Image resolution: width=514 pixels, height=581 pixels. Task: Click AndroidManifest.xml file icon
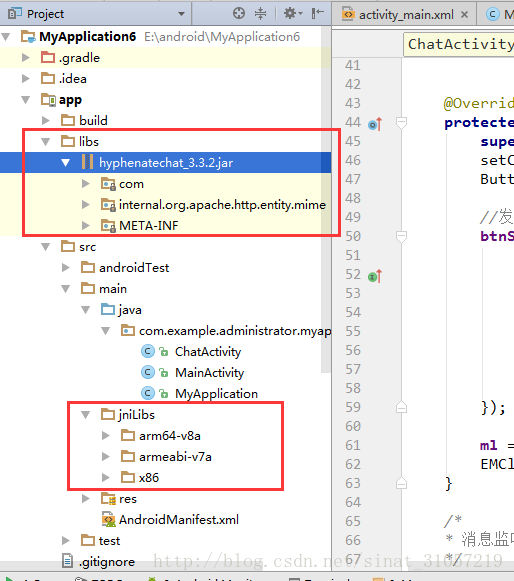(x=108, y=519)
